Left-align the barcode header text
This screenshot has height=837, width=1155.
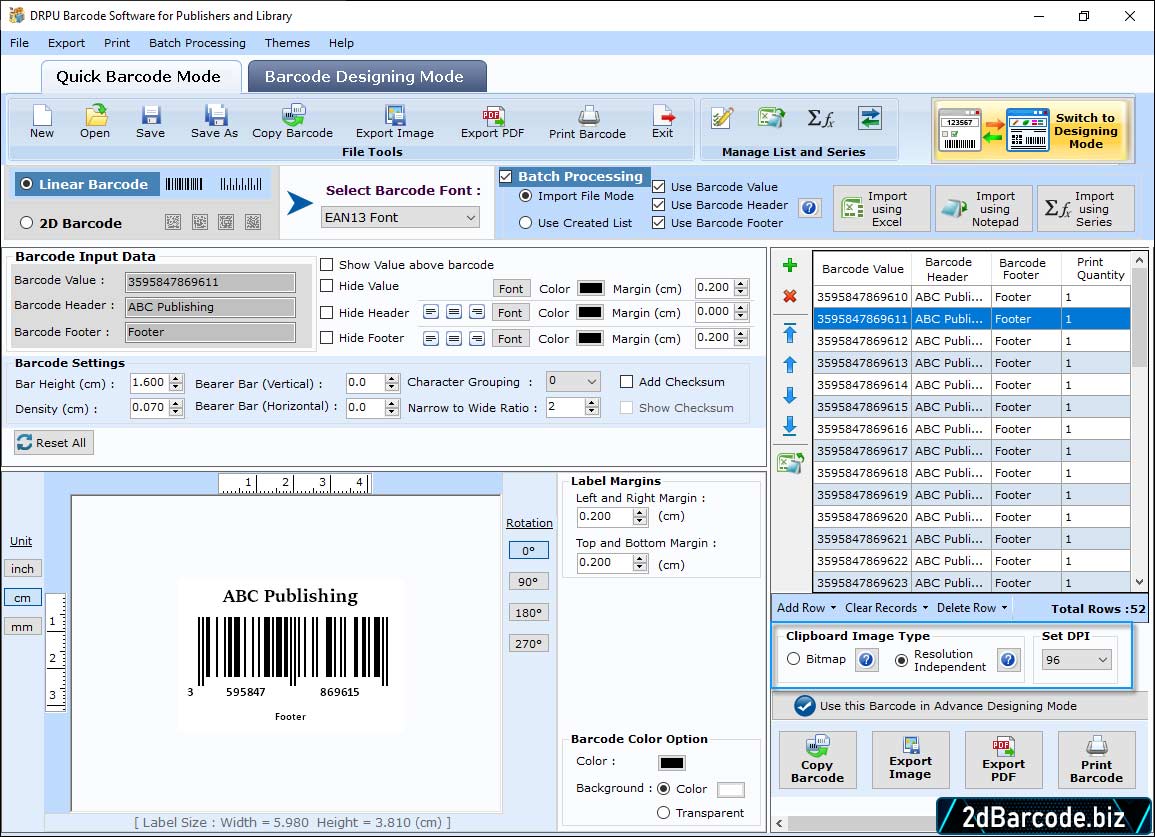pos(431,312)
